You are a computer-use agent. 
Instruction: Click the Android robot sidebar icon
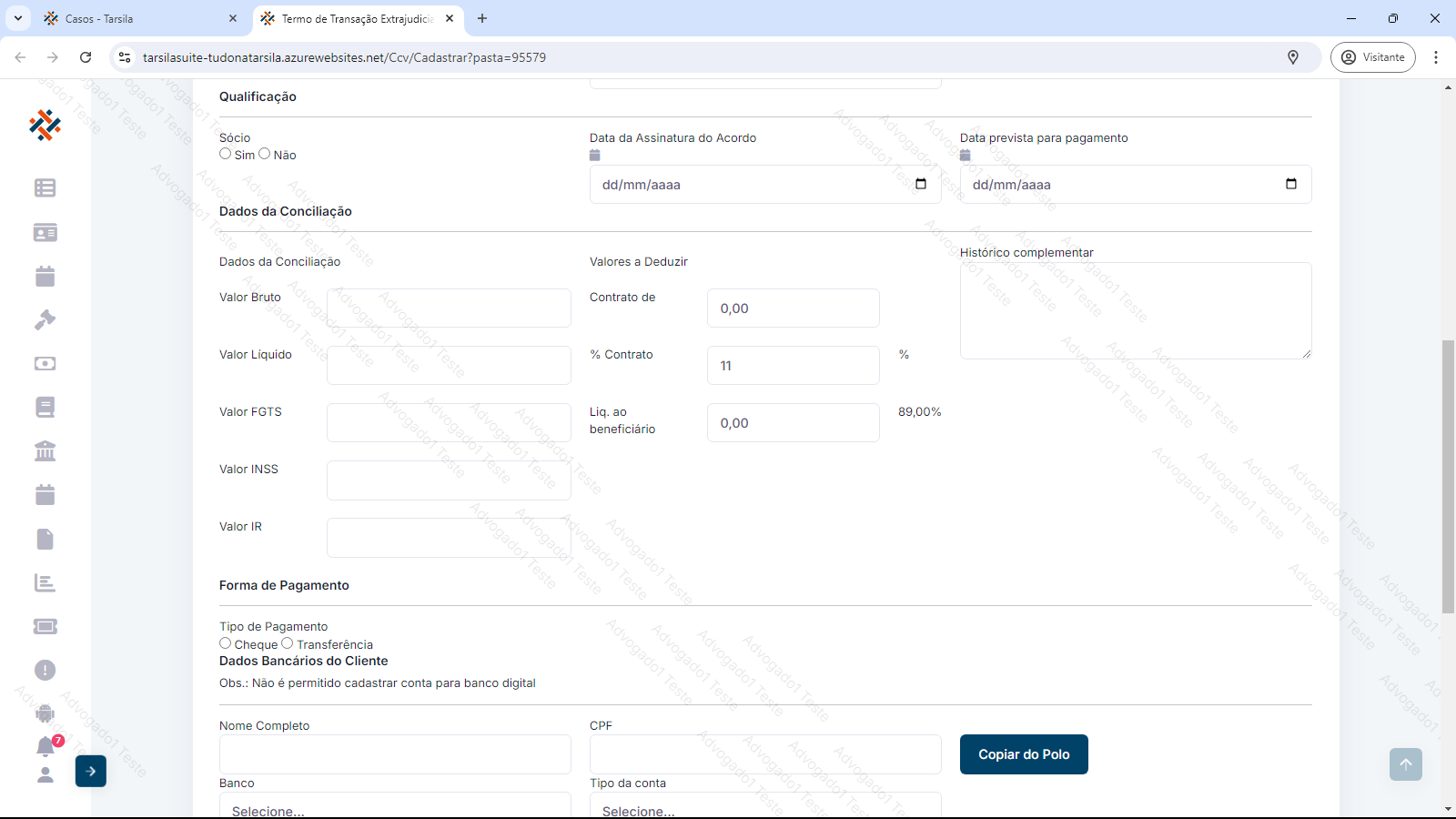[45, 713]
